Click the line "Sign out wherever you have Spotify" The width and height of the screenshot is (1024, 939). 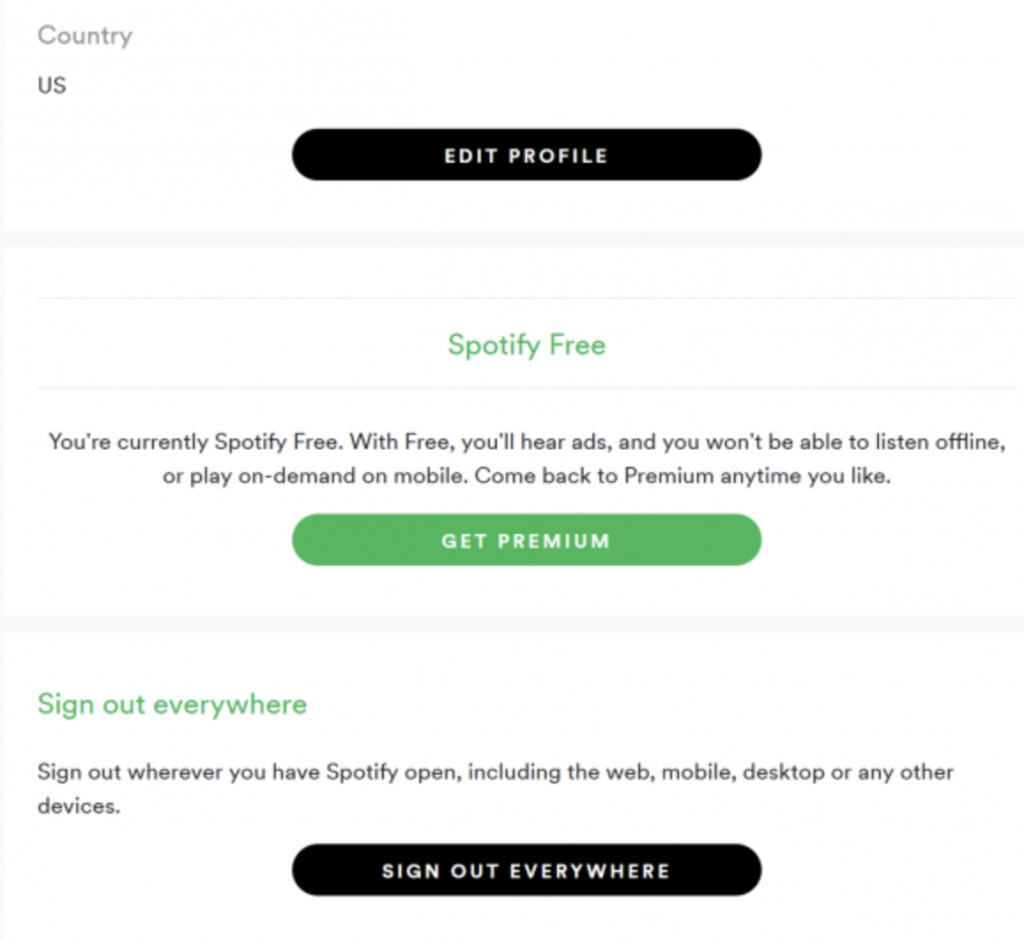(250, 772)
